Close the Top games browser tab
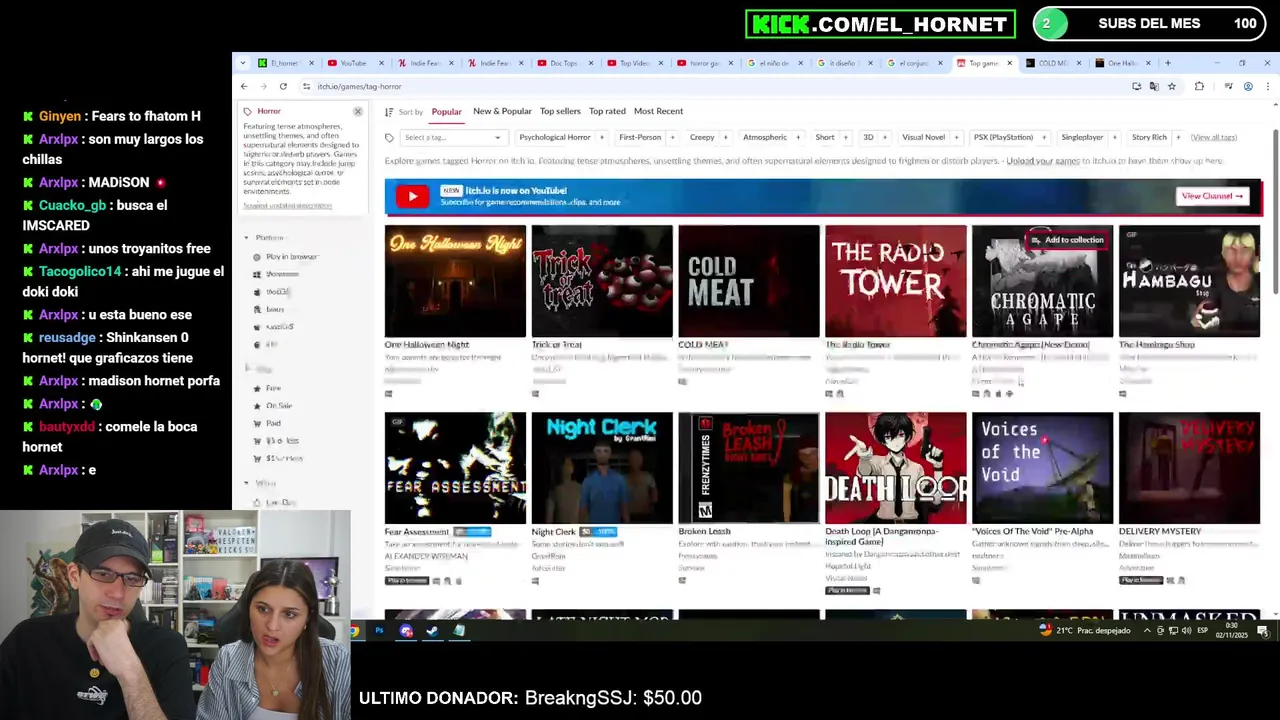The height and width of the screenshot is (720, 1280). pyautogui.click(x=1009, y=63)
